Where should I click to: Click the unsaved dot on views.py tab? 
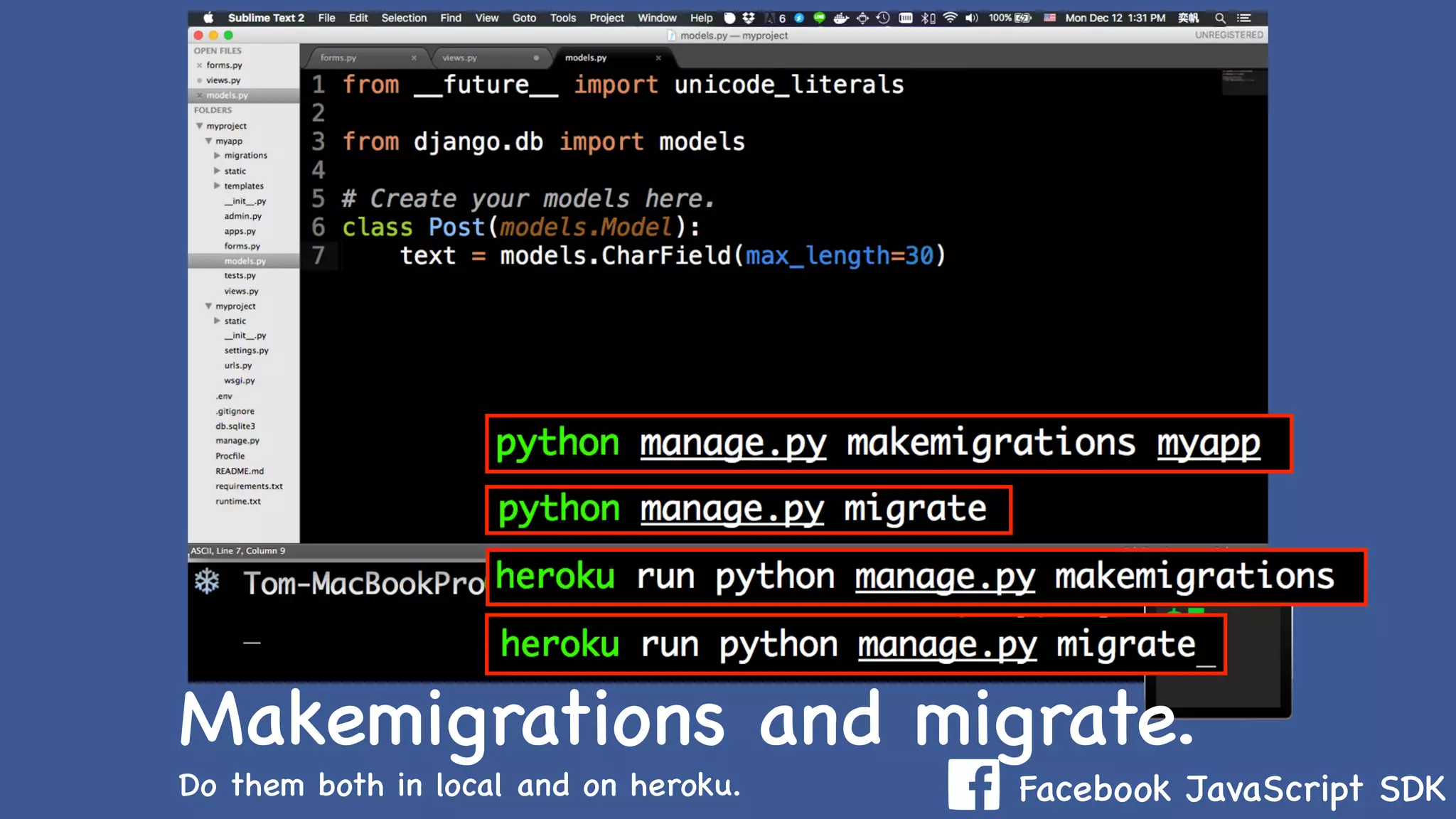click(x=536, y=58)
